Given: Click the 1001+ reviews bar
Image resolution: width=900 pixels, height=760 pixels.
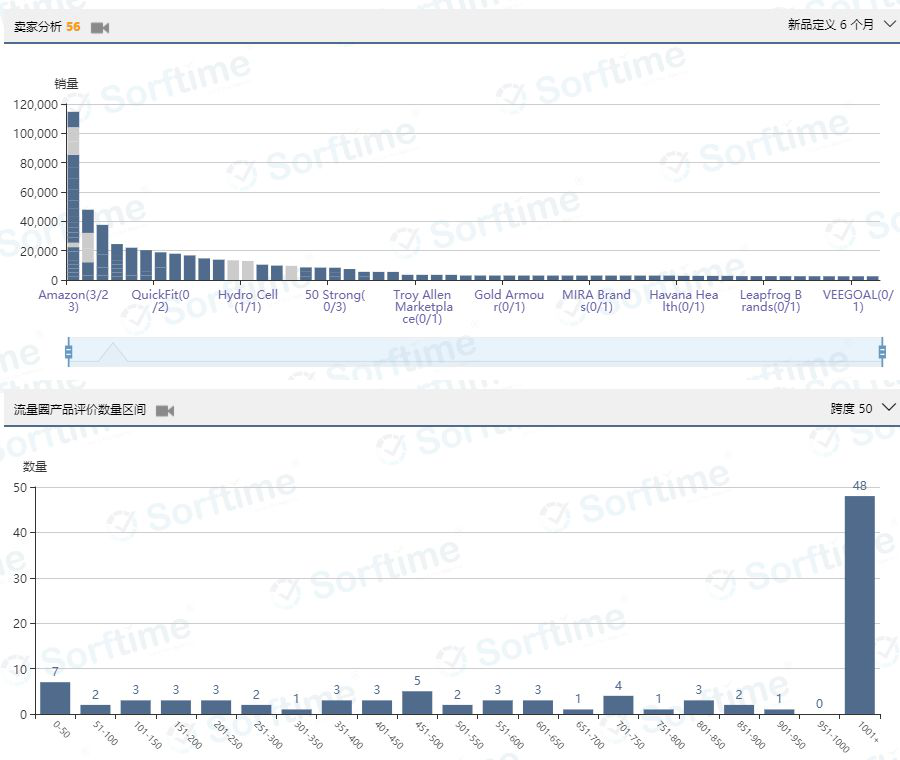Looking at the screenshot, I should pyautogui.click(x=859, y=605).
